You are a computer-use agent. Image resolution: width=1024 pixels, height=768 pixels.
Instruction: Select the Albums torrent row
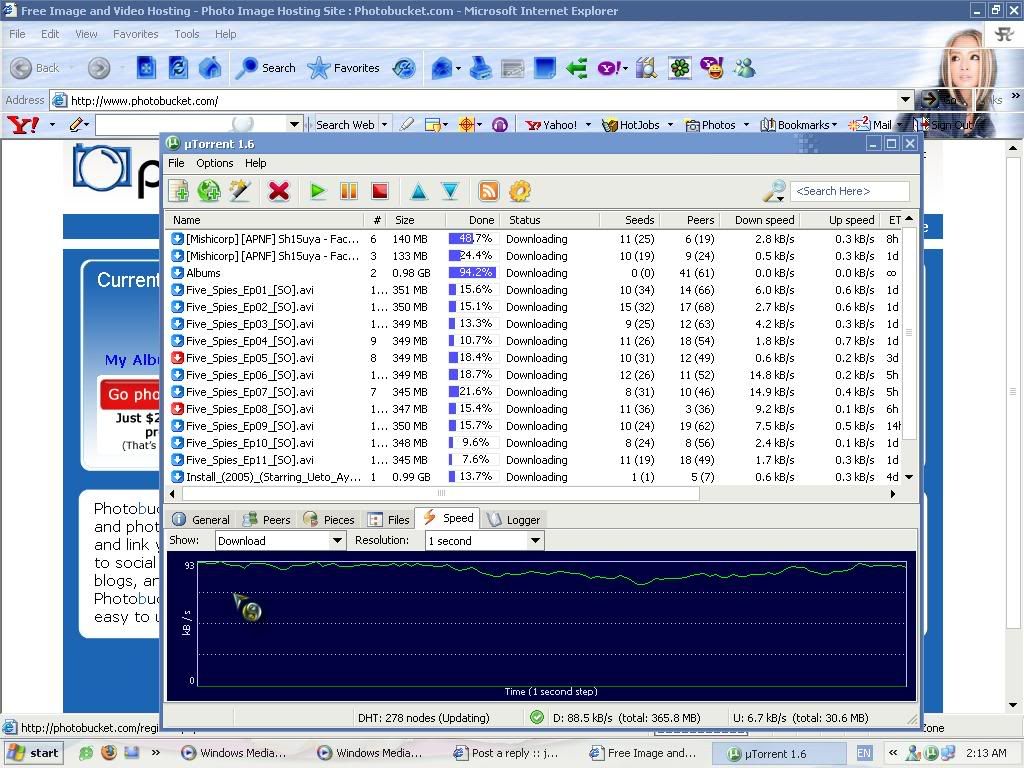point(203,273)
